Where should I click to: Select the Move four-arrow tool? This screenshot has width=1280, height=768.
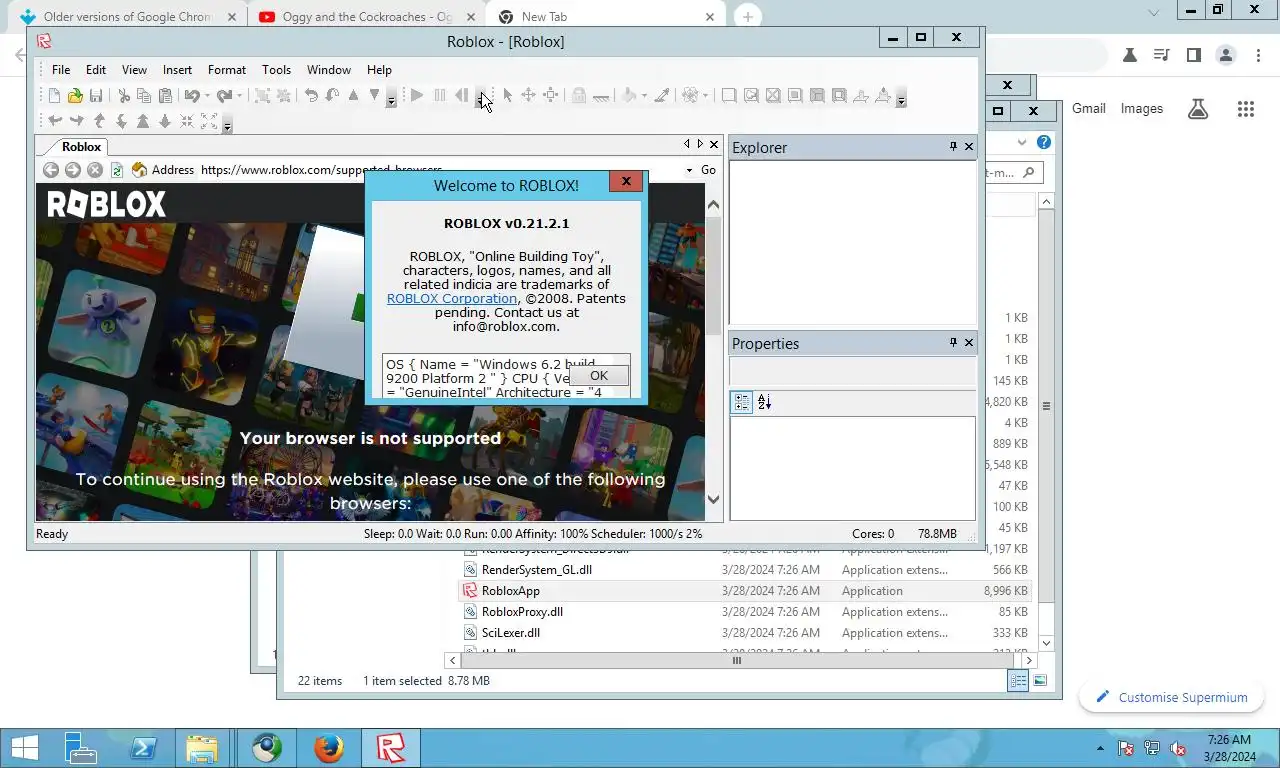click(528, 96)
